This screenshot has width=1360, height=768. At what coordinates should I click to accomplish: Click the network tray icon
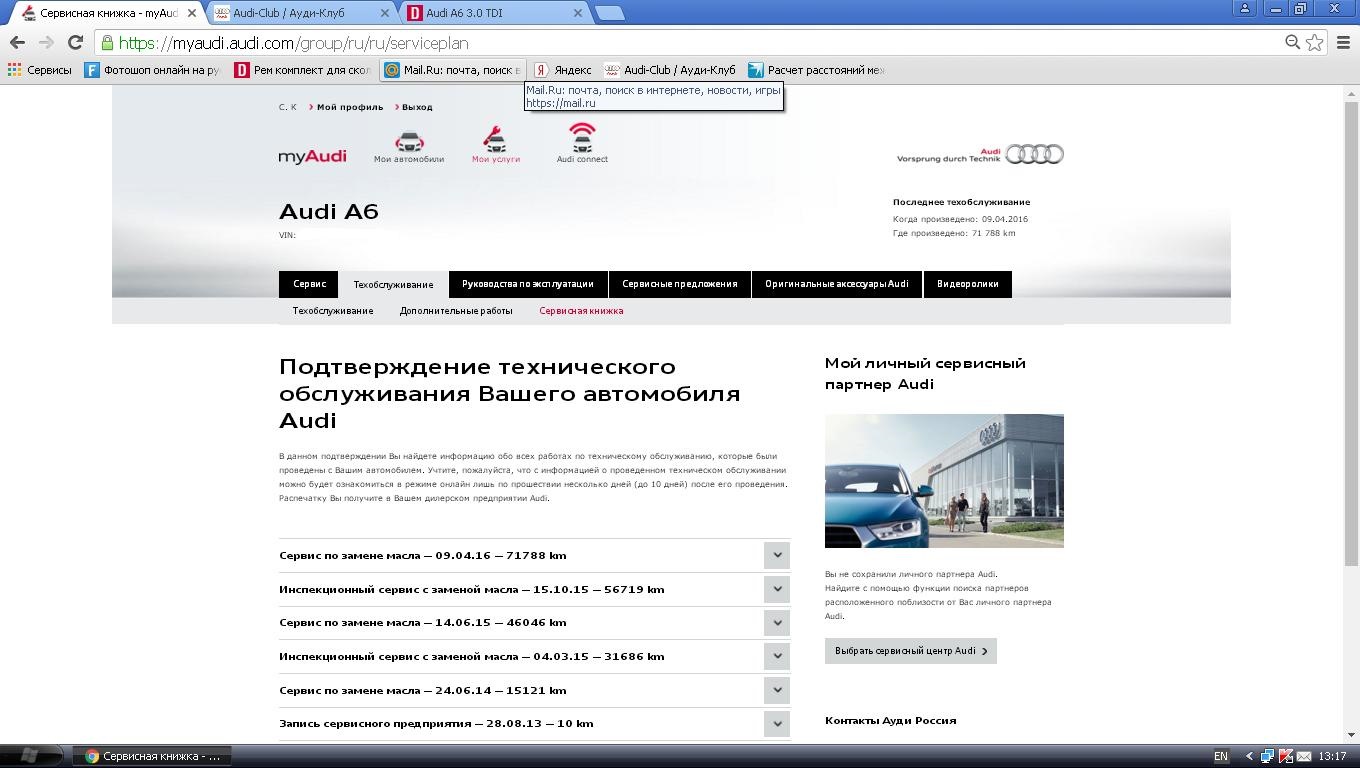[x=1268, y=757]
